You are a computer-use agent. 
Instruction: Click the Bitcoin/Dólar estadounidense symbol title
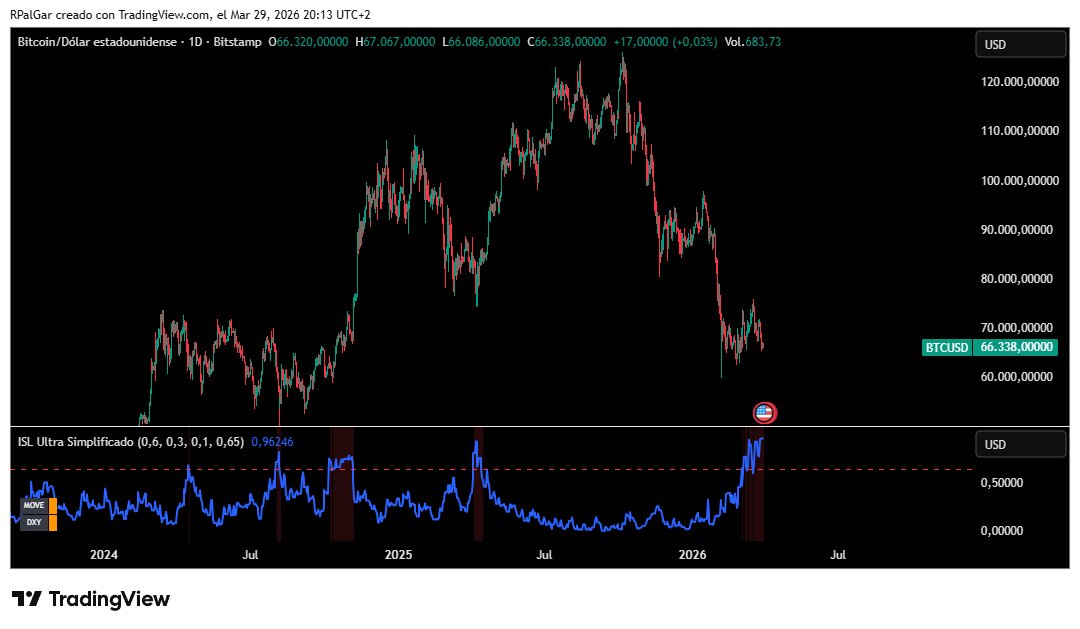(x=97, y=42)
